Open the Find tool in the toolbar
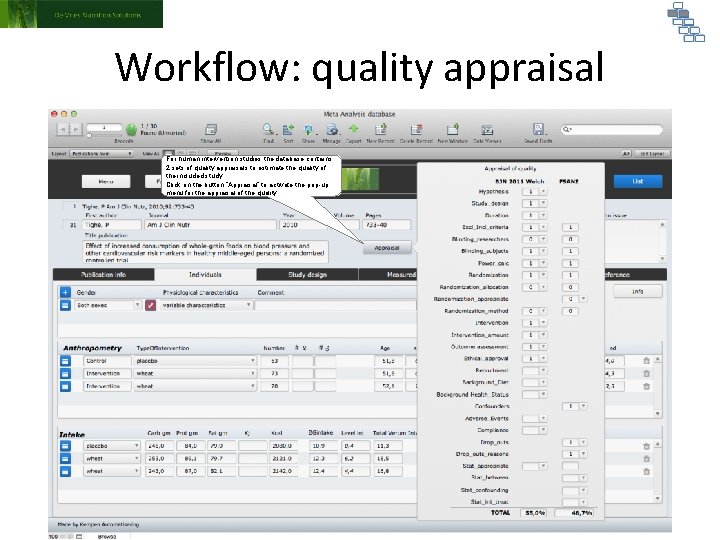The image size is (720, 540). (x=269, y=129)
